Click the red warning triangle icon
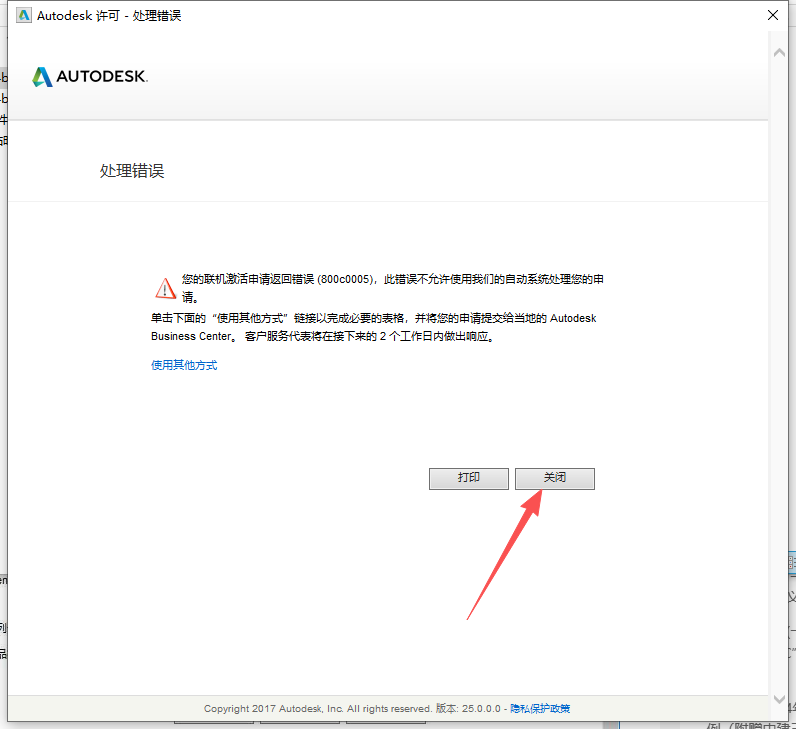The image size is (796, 729). [x=165, y=288]
